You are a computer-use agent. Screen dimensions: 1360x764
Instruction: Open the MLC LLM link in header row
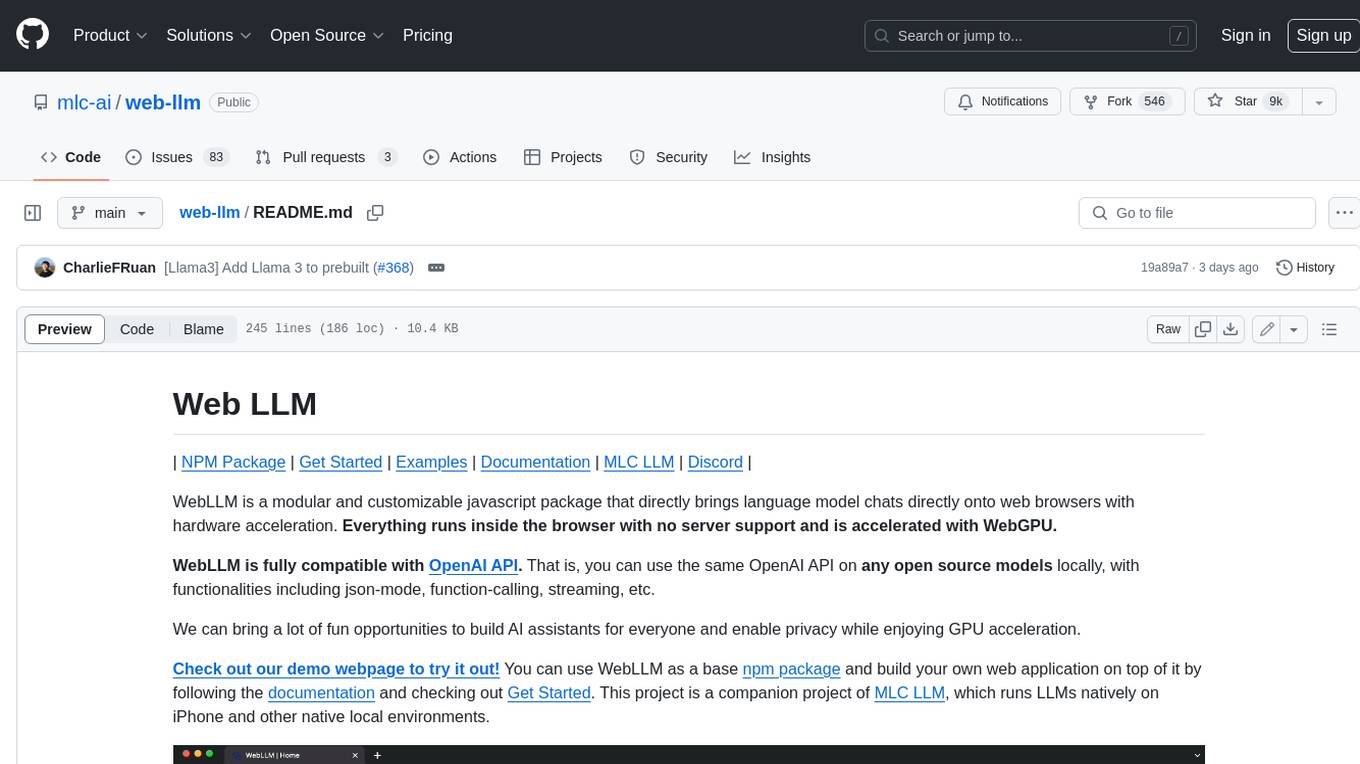[639, 462]
